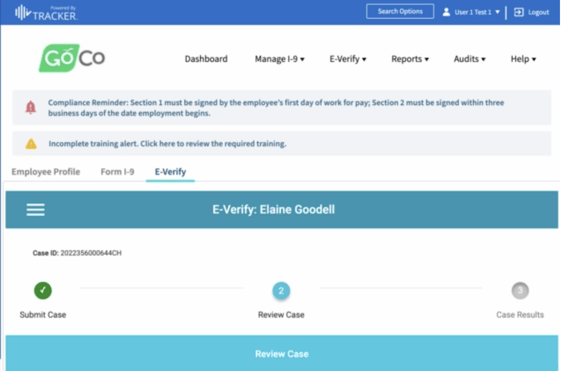Open the hamburger menu in E-Verify header
Image resolution: width=565 pixels, height=371 pixels.
35,210
